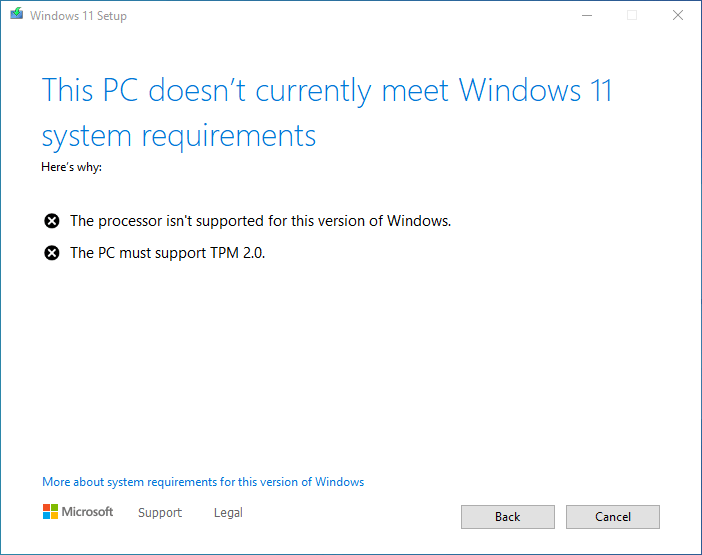This screenshot has height=555, width=702.
Task: Click the word Windows in the requirements link
Action: pyautogui.click(x=339, y=482)
